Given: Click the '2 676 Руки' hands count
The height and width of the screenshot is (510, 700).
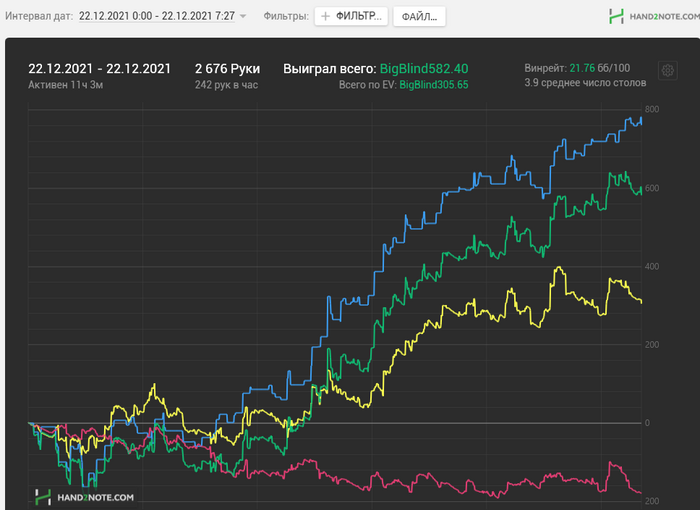Looking at the screenshot, I should (227, 69).
